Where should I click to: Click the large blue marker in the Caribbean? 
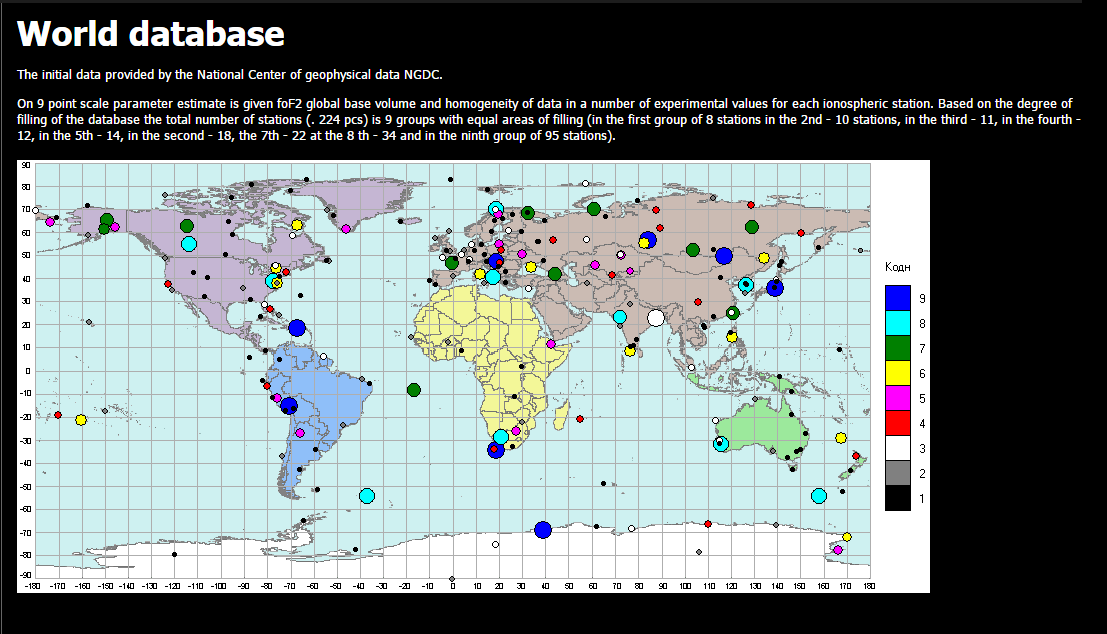(296, 327)
